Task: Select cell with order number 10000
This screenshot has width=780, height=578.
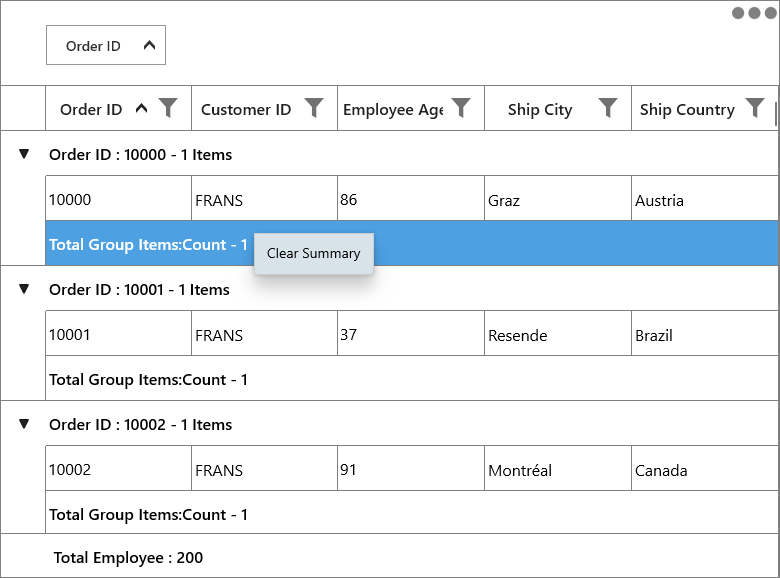Action: (118, 198)
